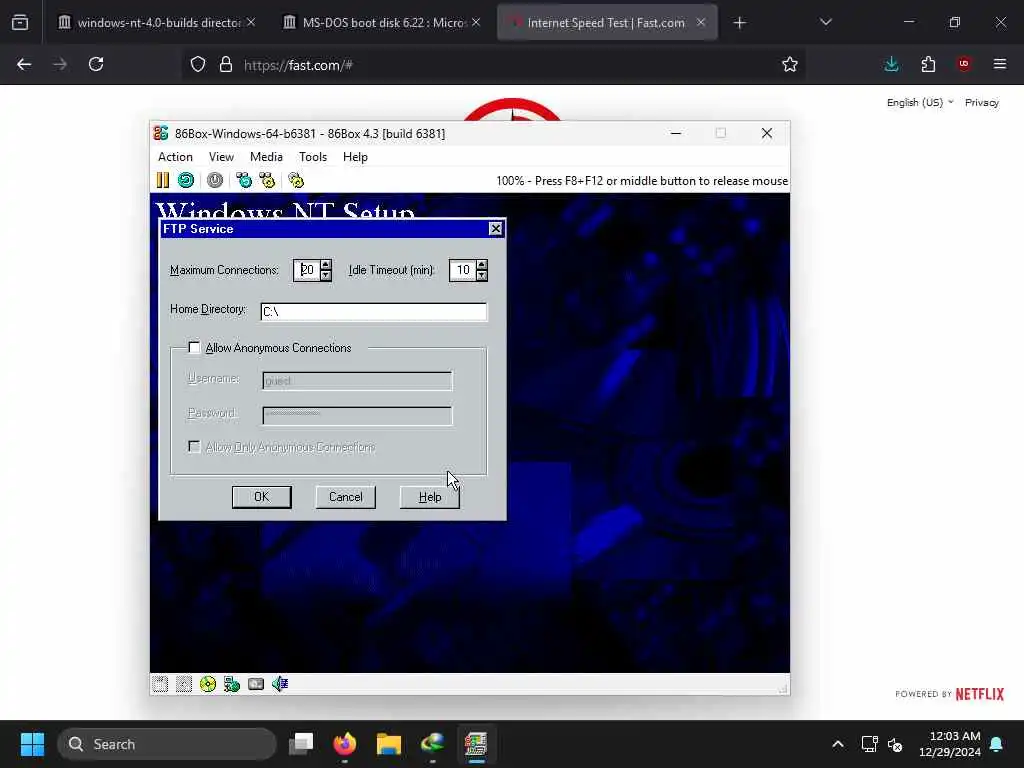1024x768 pixels.
Task: Enable Allow Anonymous Connections checkbox
Action: click(x=194, y=347)
